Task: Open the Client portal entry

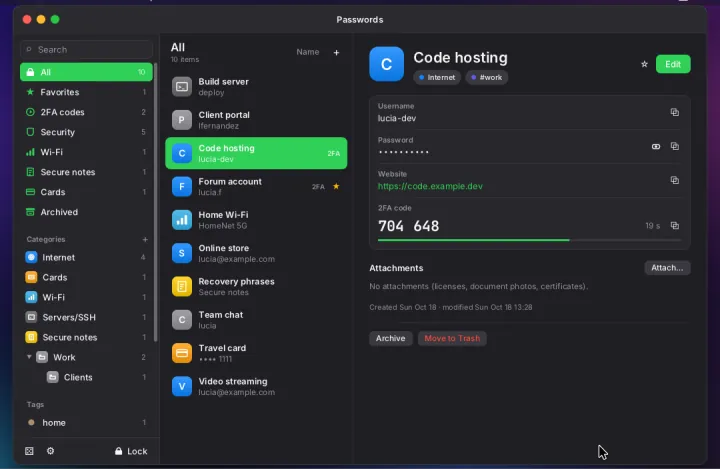Action: tap(256, 120)
